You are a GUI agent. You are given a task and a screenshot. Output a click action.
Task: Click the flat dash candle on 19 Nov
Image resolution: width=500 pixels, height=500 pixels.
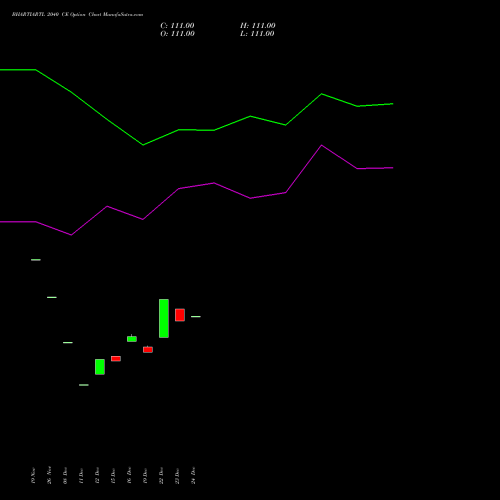(36, 260)
